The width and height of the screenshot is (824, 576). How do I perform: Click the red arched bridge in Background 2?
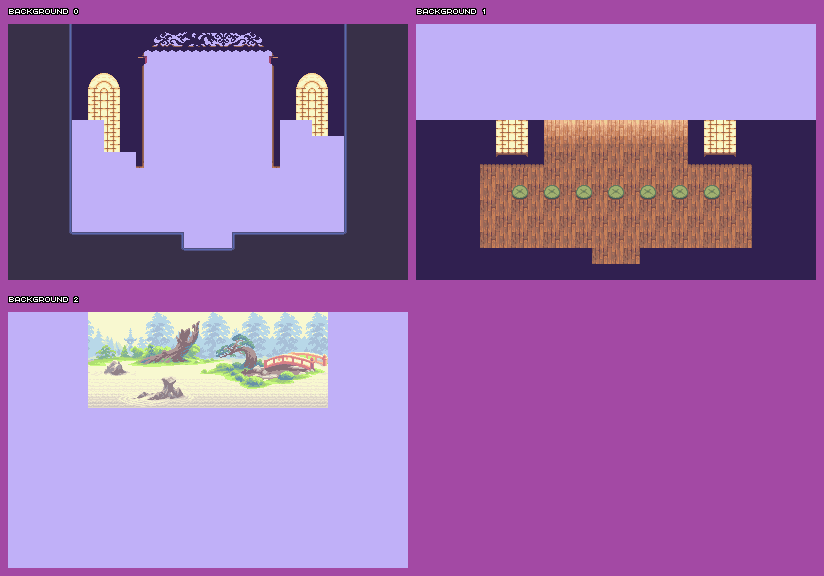pyautogui.click(x=295, y=361)
